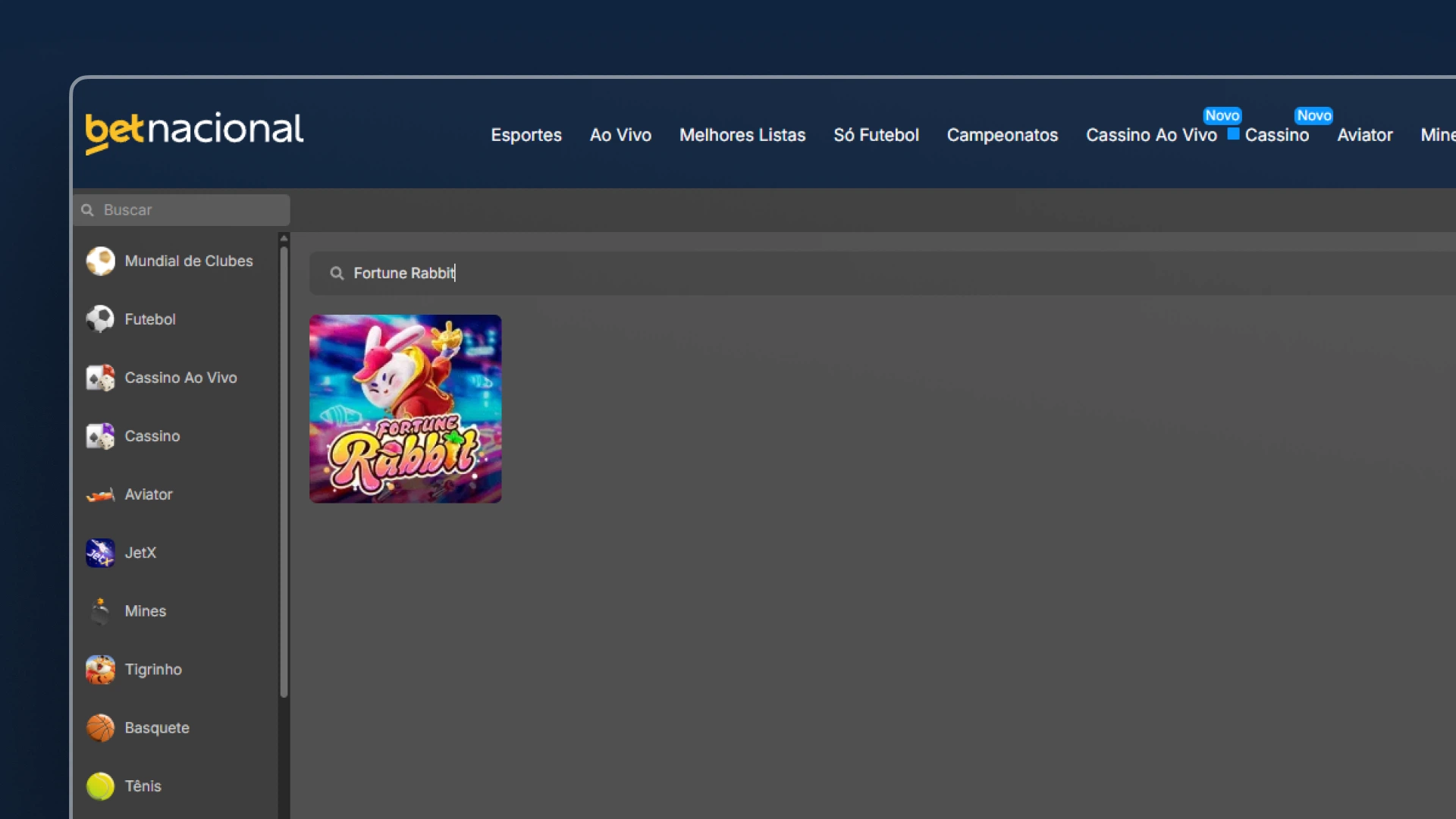The width and height of the screenshot is (1456, 819).
Task: Select Só Futebol in top navigation
Action: click(876, 135)
